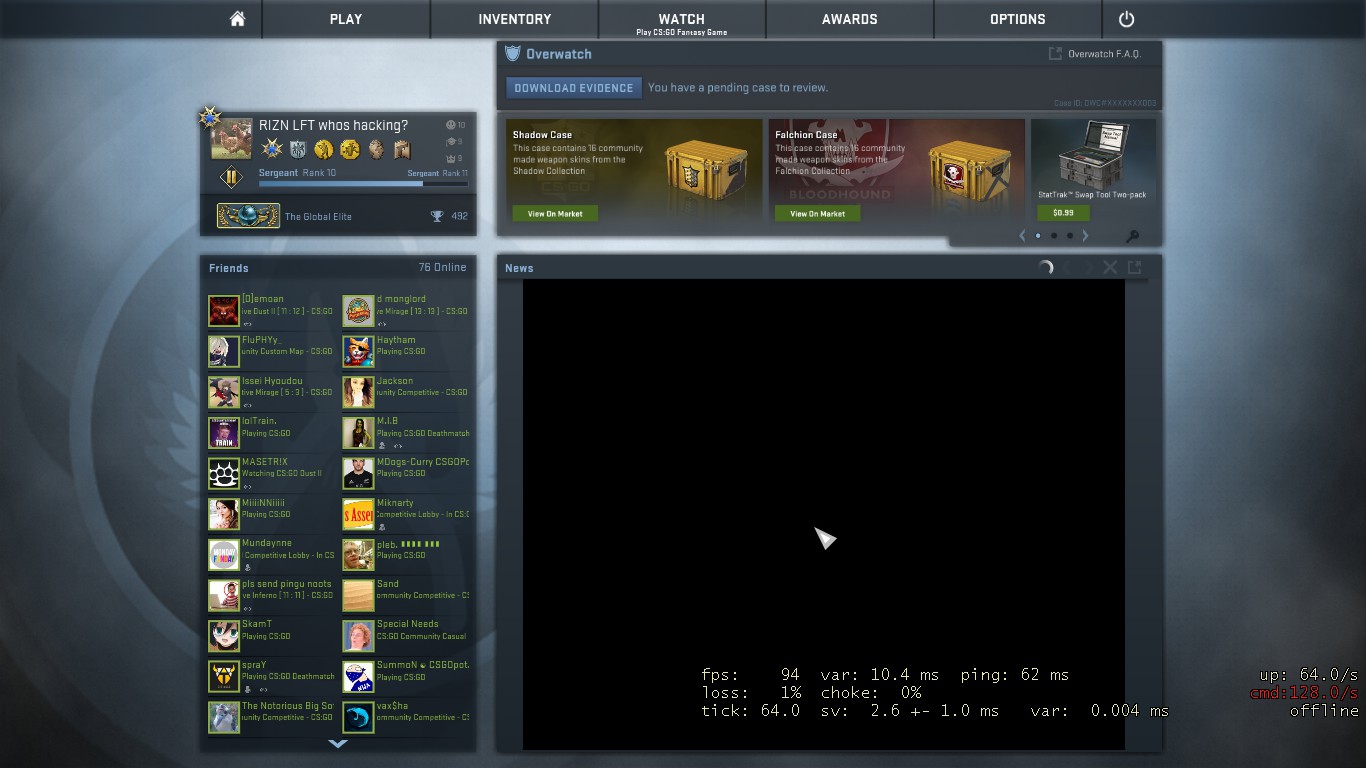Click the friendly commendation smiley icon

449,125
